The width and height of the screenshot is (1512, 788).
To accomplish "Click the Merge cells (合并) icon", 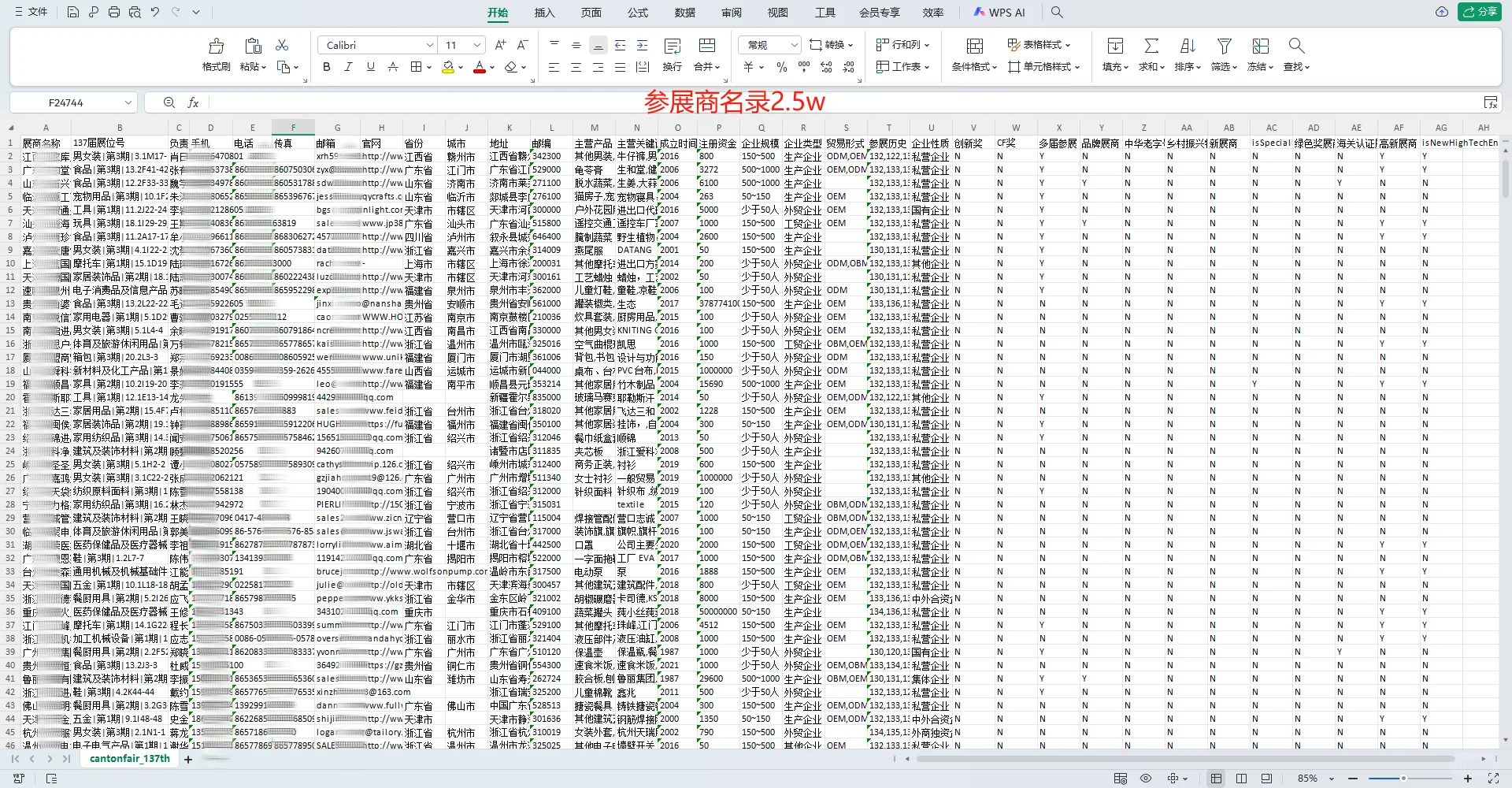I will tap(707, 46).
